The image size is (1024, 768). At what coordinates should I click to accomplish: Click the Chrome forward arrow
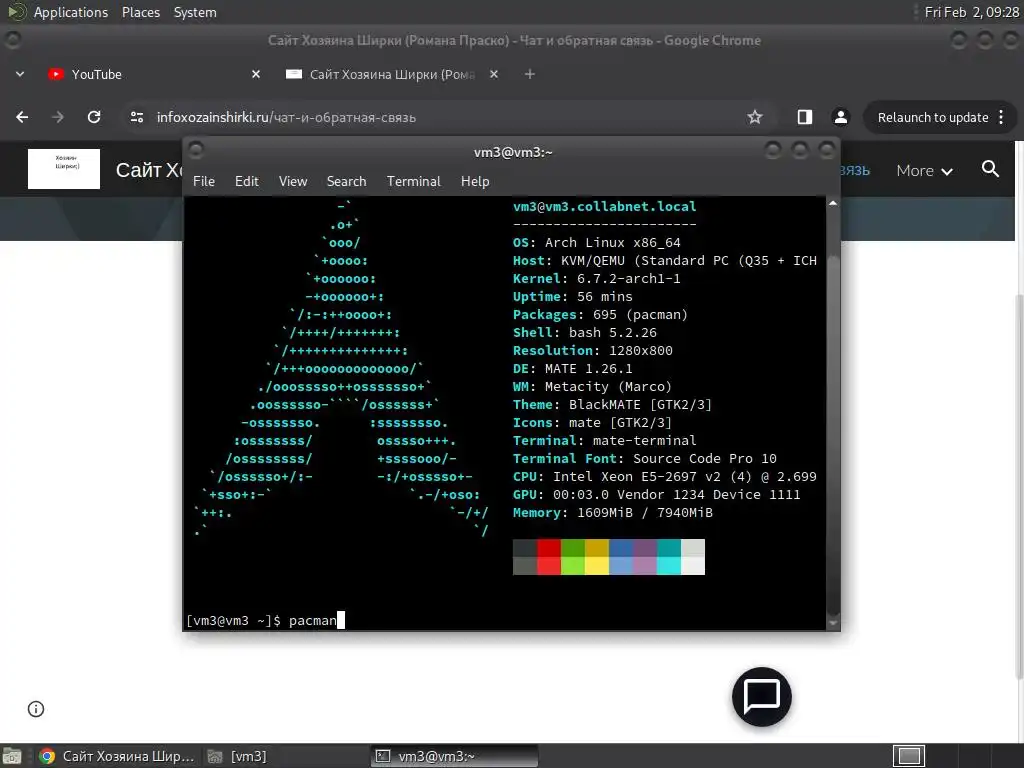tap(58, 117)
